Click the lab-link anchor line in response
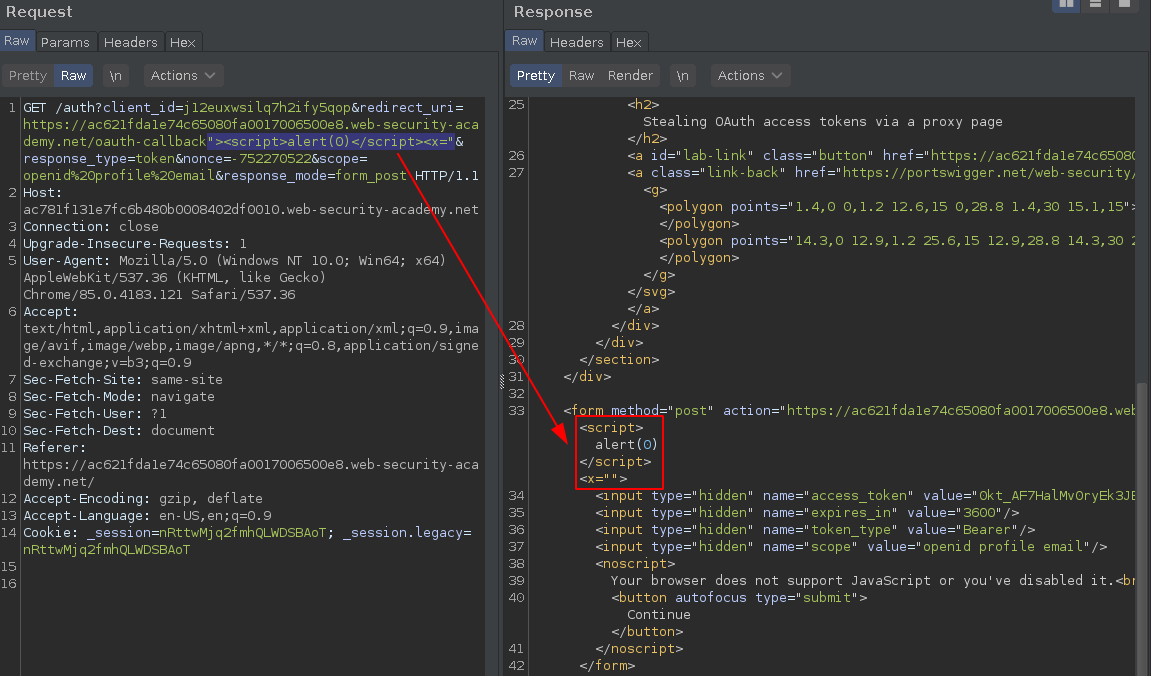Viewport: 1151px width, 676px height. click(x=881, y=156)
